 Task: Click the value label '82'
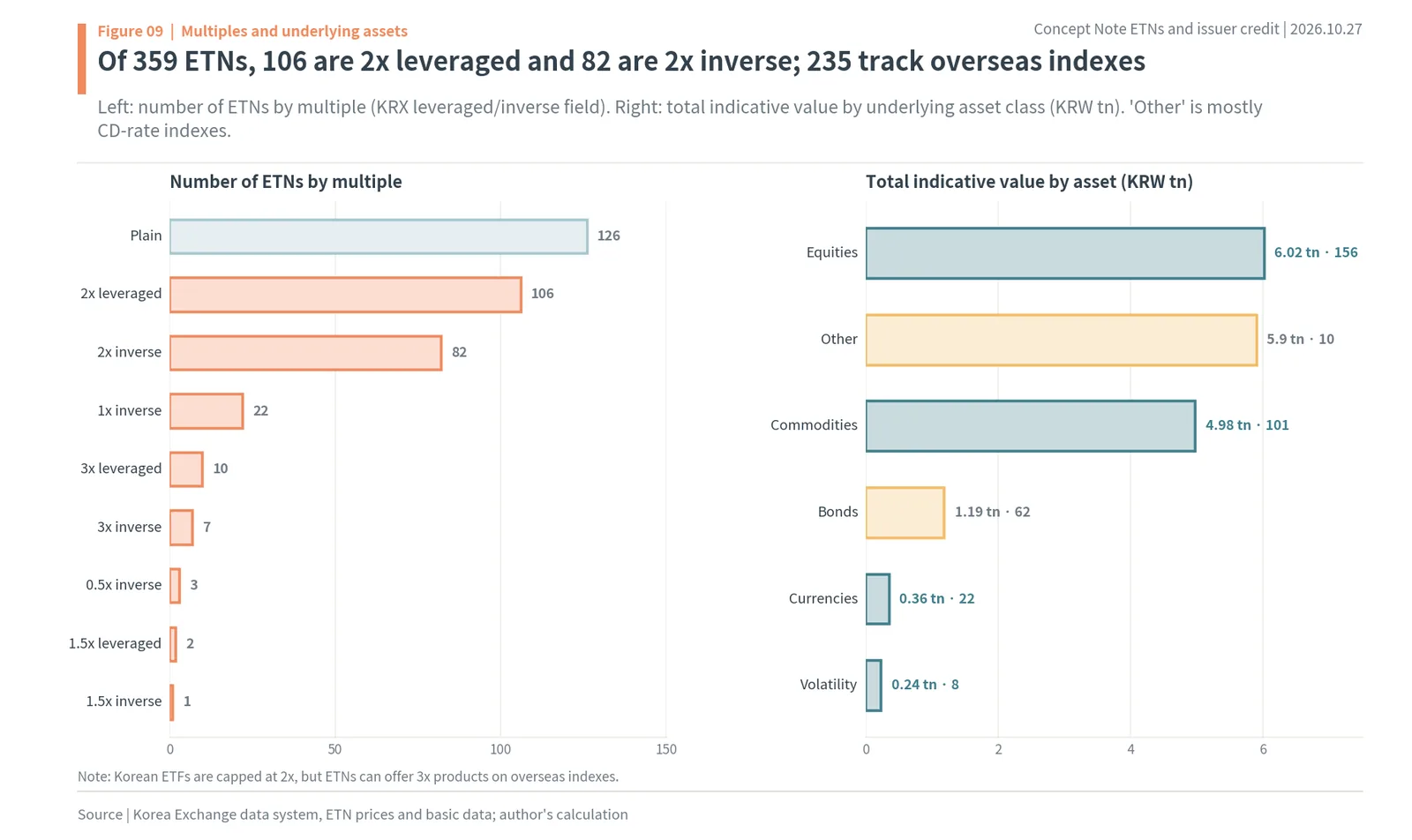coord(459,352)
